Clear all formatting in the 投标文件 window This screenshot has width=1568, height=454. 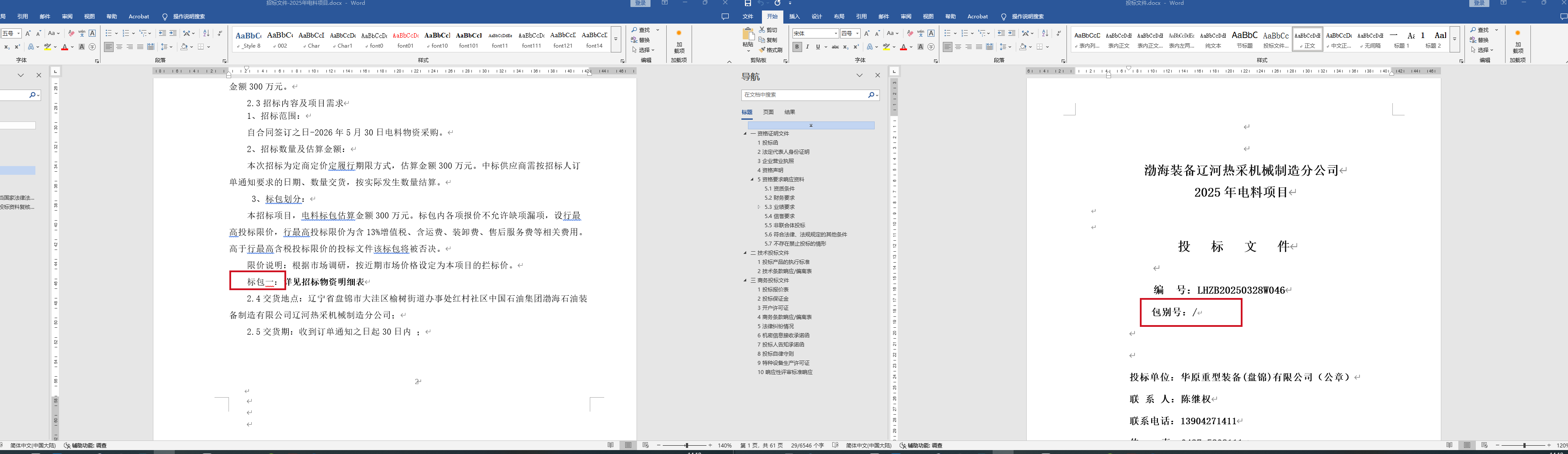(x=910, y=34)
